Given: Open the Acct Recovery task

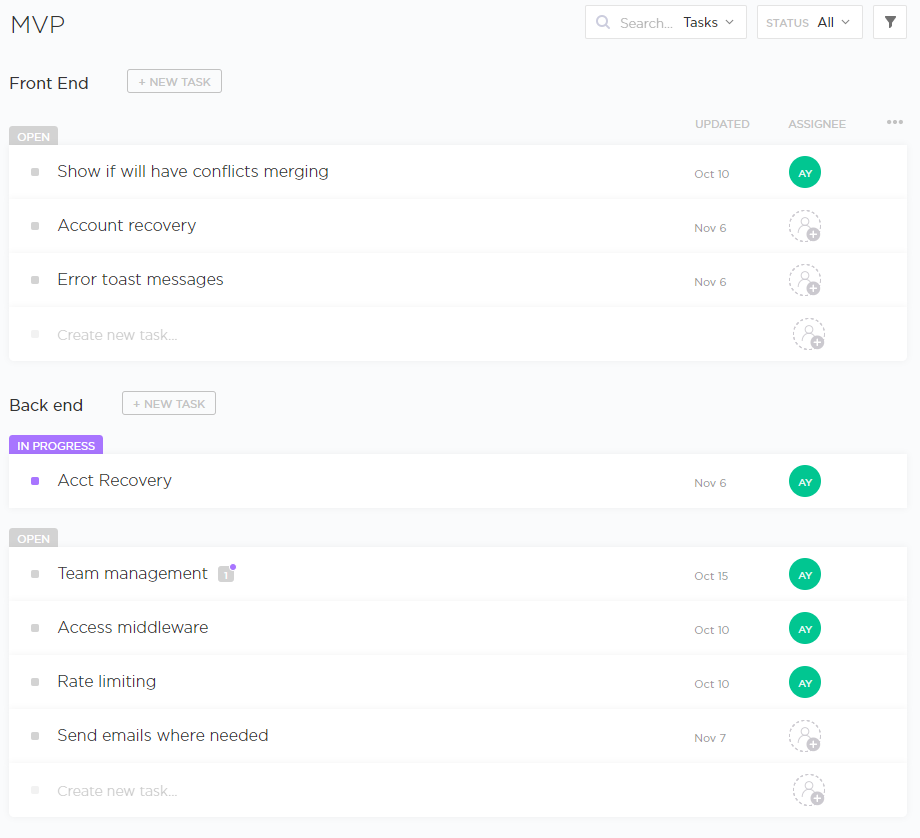Looking at the screenshot, I should pos(114,480).
